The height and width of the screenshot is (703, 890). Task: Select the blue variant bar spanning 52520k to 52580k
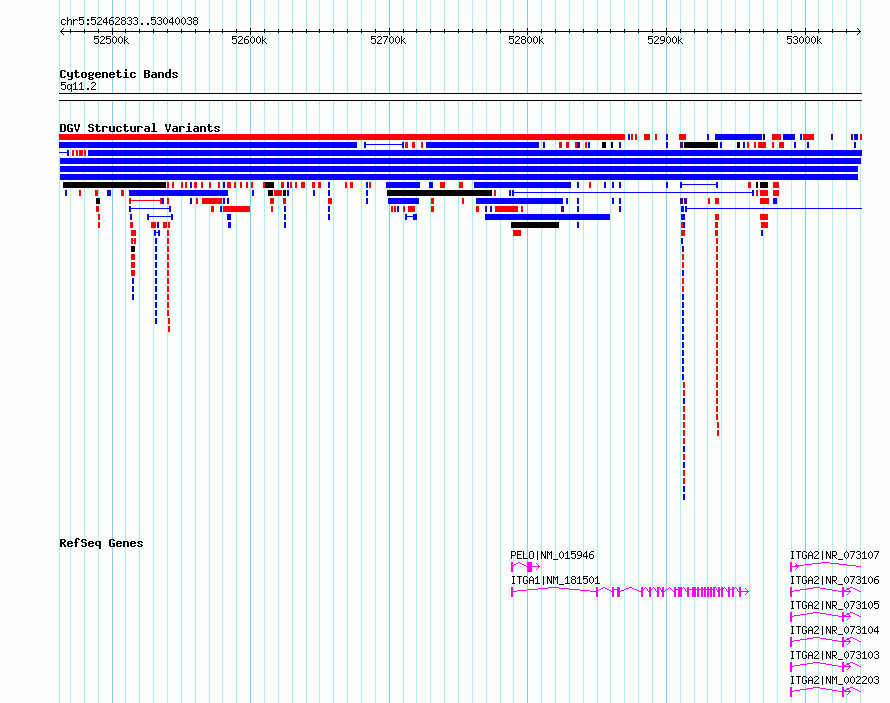point(178,193)
